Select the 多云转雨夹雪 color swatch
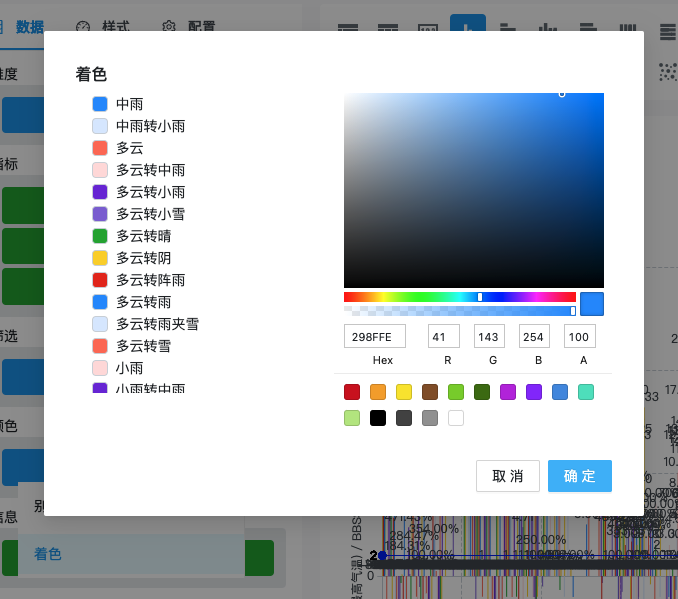 [x=100, y=324]
